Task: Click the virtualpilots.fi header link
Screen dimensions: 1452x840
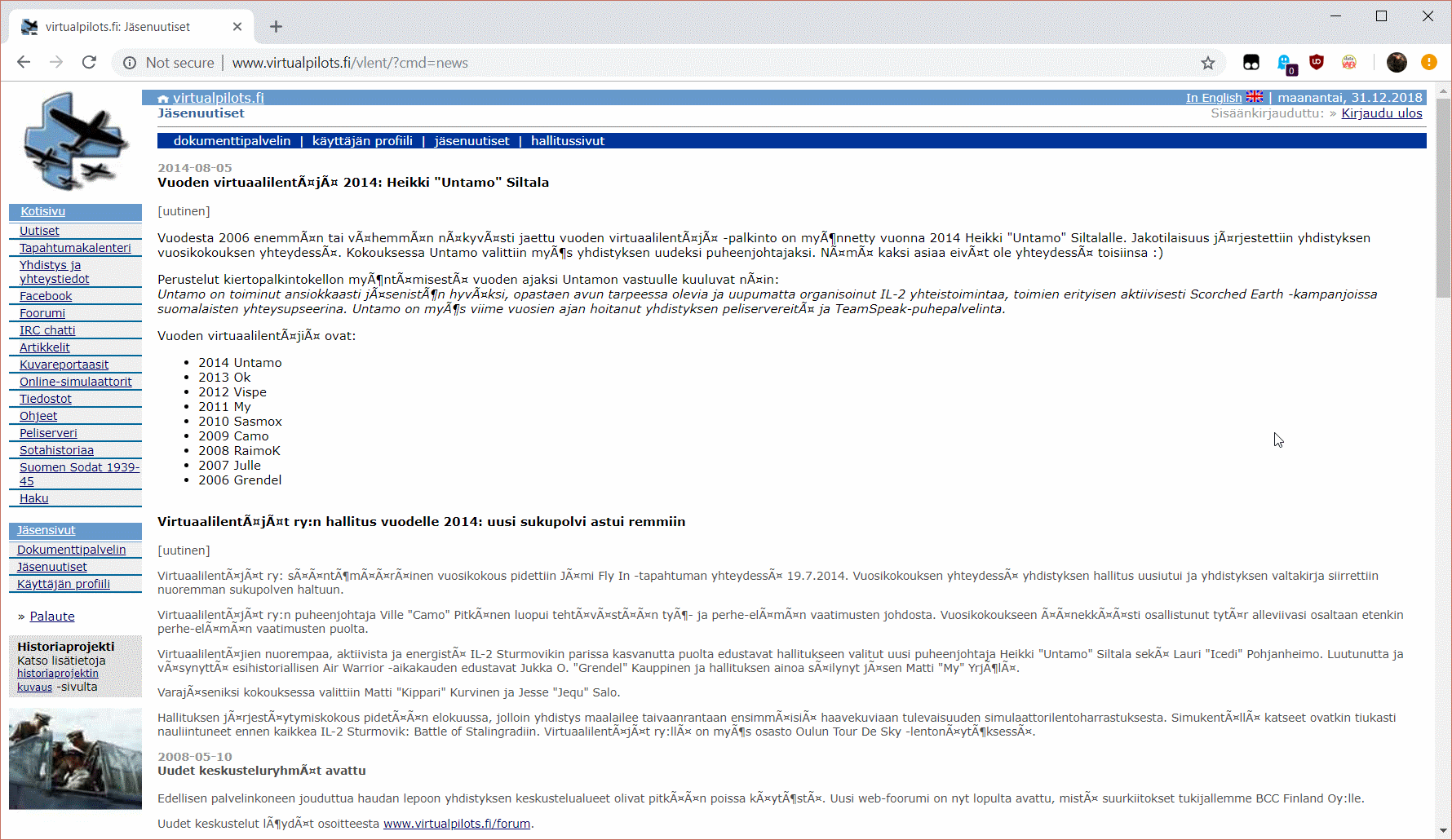Action: [x=219, y=98]
